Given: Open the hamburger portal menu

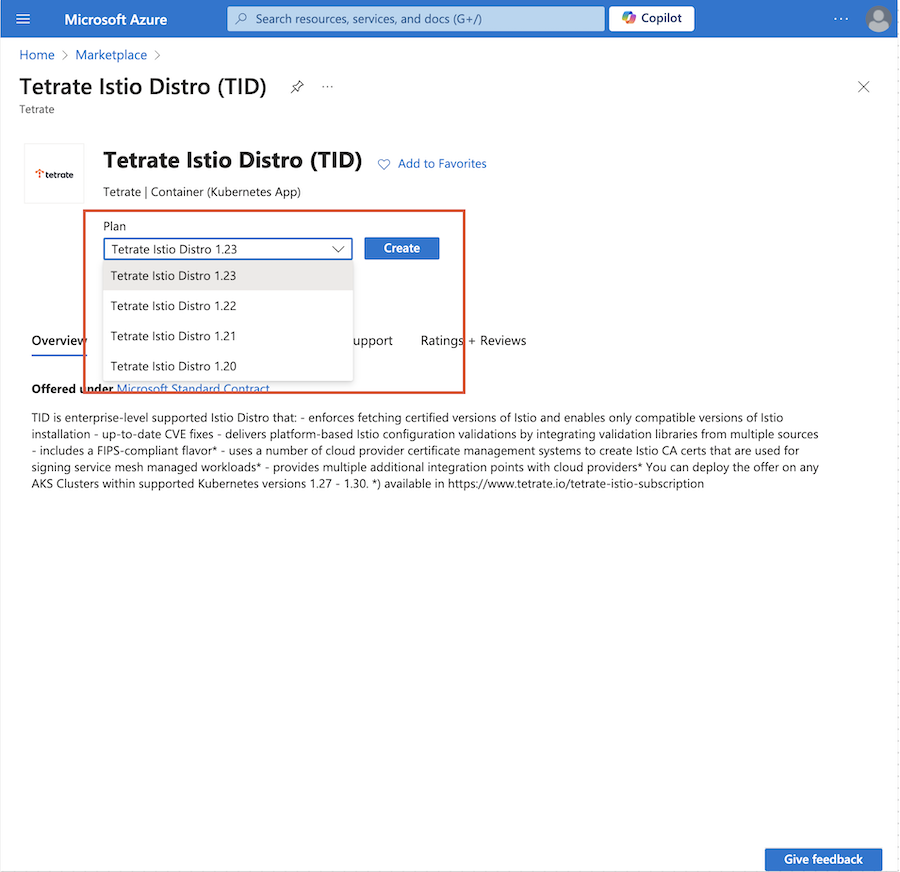Looking at the screenshot, I should point(23,19).
